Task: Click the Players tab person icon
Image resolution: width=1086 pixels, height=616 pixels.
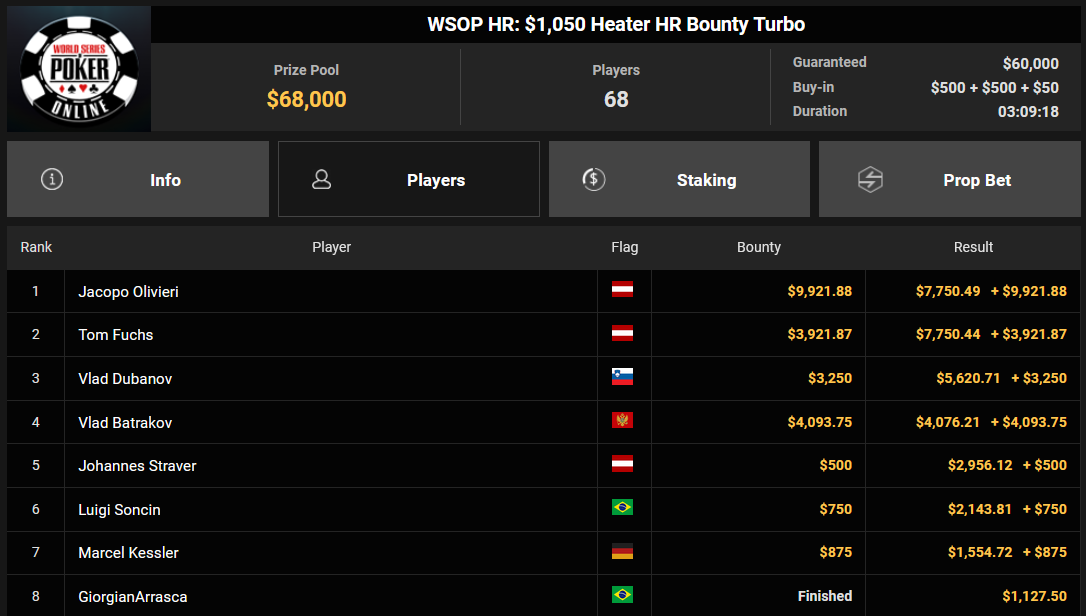Action: (321, 179)
